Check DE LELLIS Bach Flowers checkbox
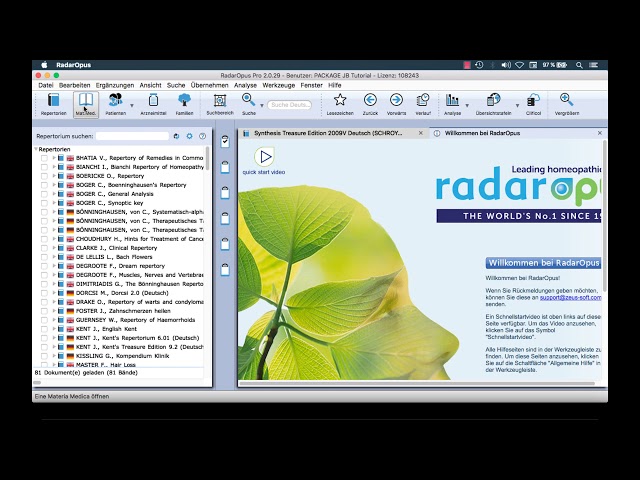640x480 pixels. (44, 257)
